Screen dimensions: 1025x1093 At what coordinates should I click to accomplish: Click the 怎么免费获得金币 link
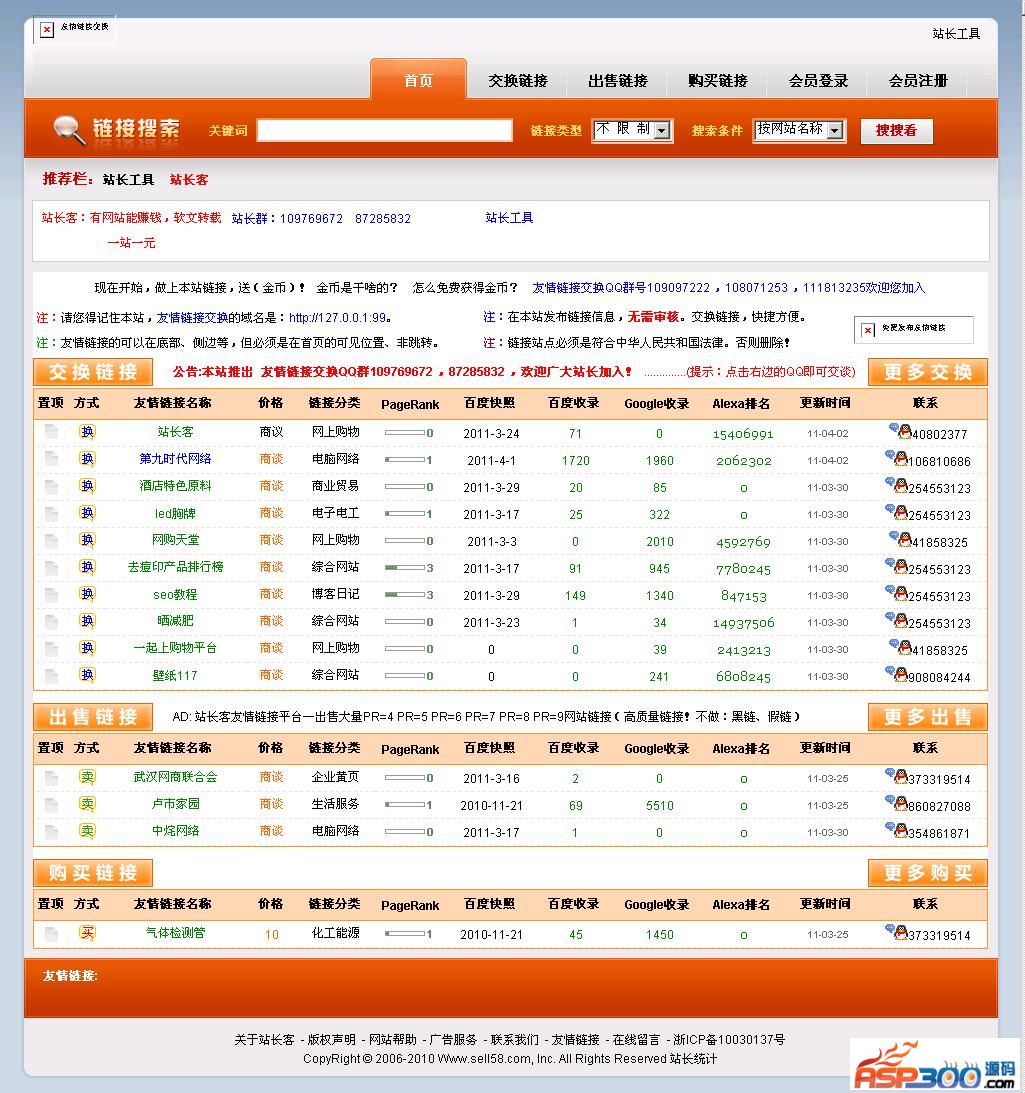pos(465,287)
